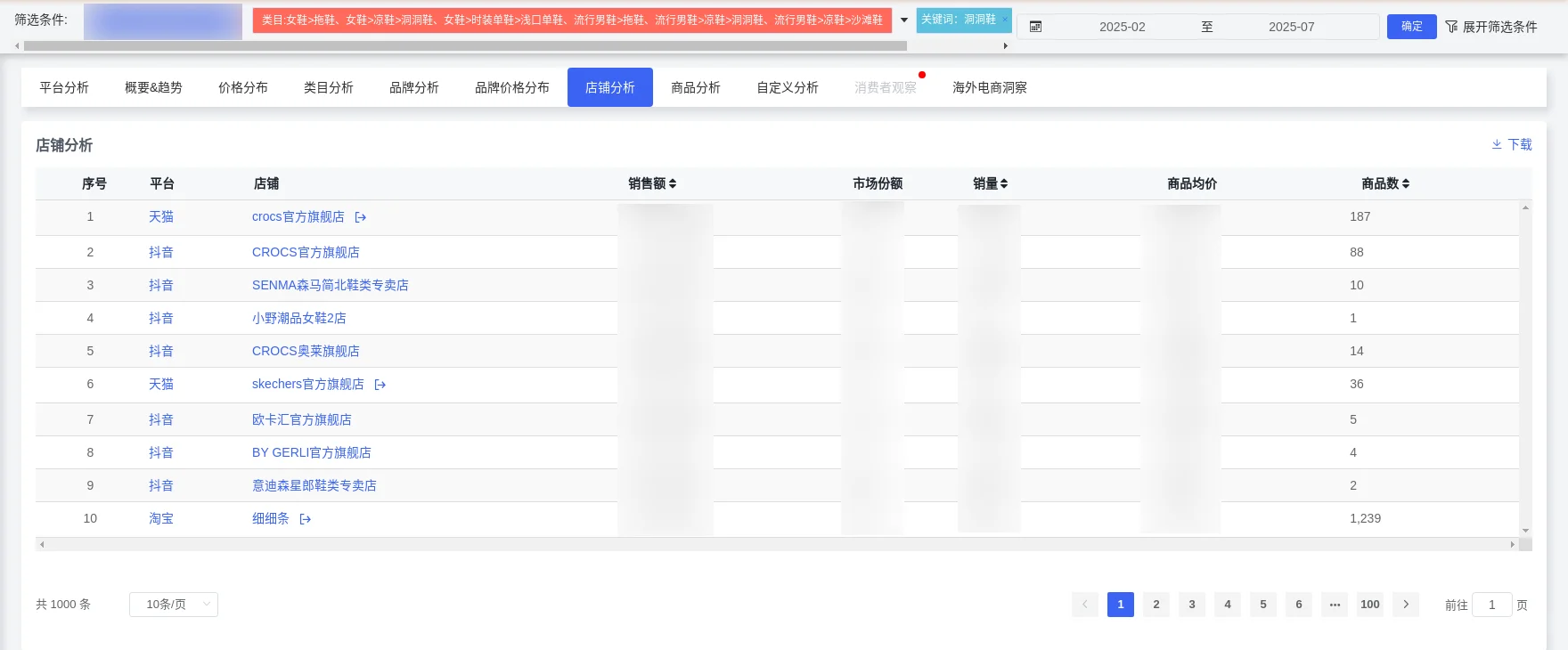
Task: Click the calendar icon in date range
Action: click(1035, 27)
